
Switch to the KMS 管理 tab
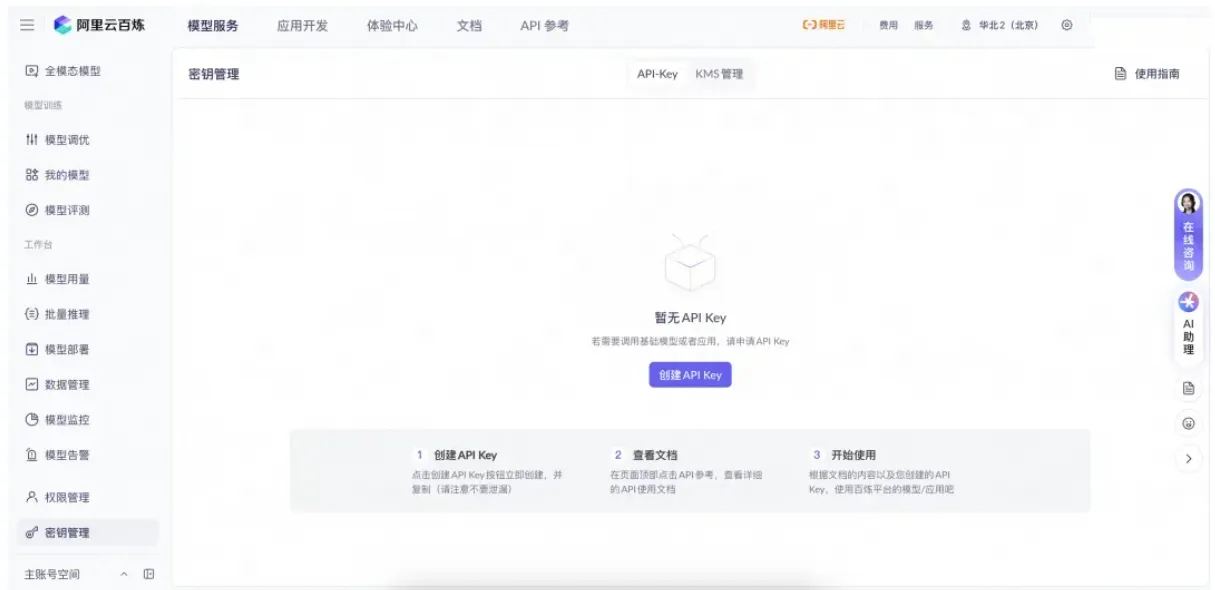[719, 74]
